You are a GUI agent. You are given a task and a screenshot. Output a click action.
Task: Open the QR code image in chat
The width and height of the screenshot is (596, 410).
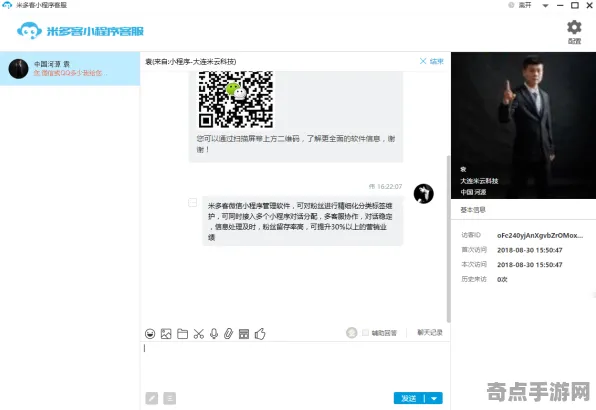point(236,100)
